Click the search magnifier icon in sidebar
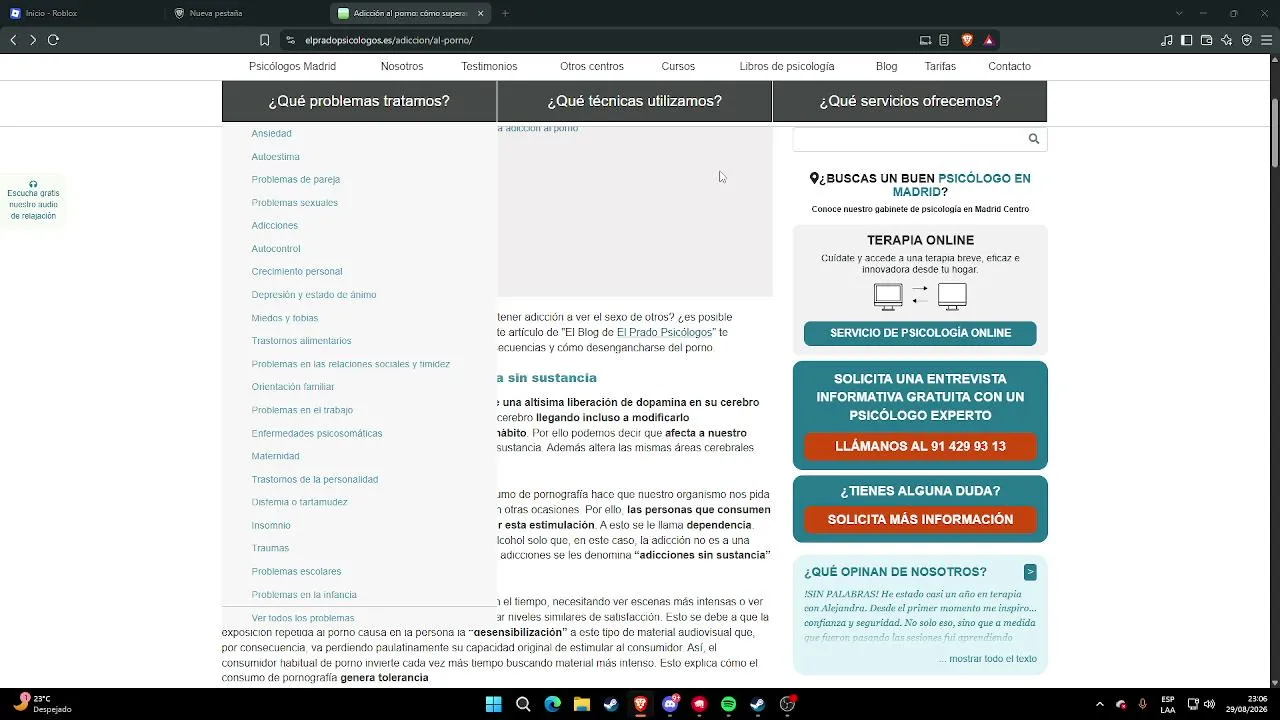Viewport: 1280px width, 720px height. [1034, 139]
